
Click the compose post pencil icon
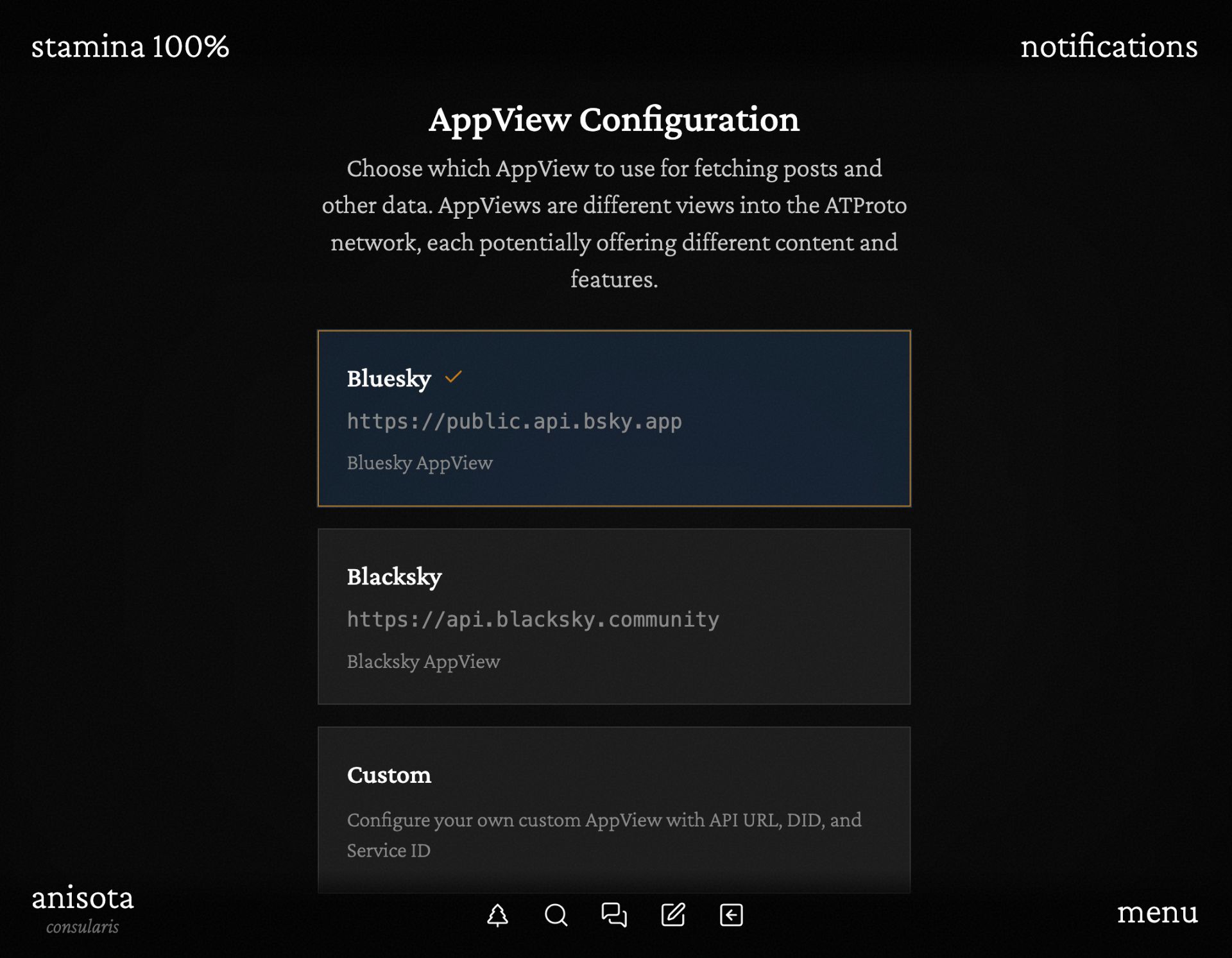tap(673, 915)
